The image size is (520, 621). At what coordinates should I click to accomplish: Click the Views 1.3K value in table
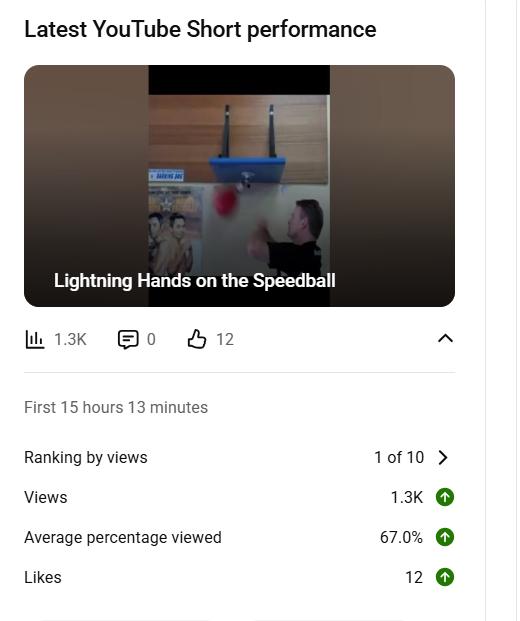tap(407, 497)
